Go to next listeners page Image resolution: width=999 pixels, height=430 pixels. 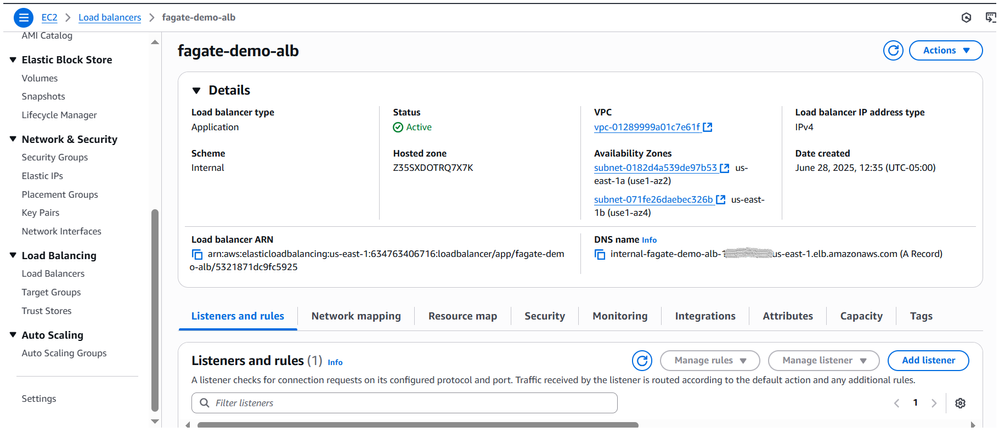click(x=934, y=403)
